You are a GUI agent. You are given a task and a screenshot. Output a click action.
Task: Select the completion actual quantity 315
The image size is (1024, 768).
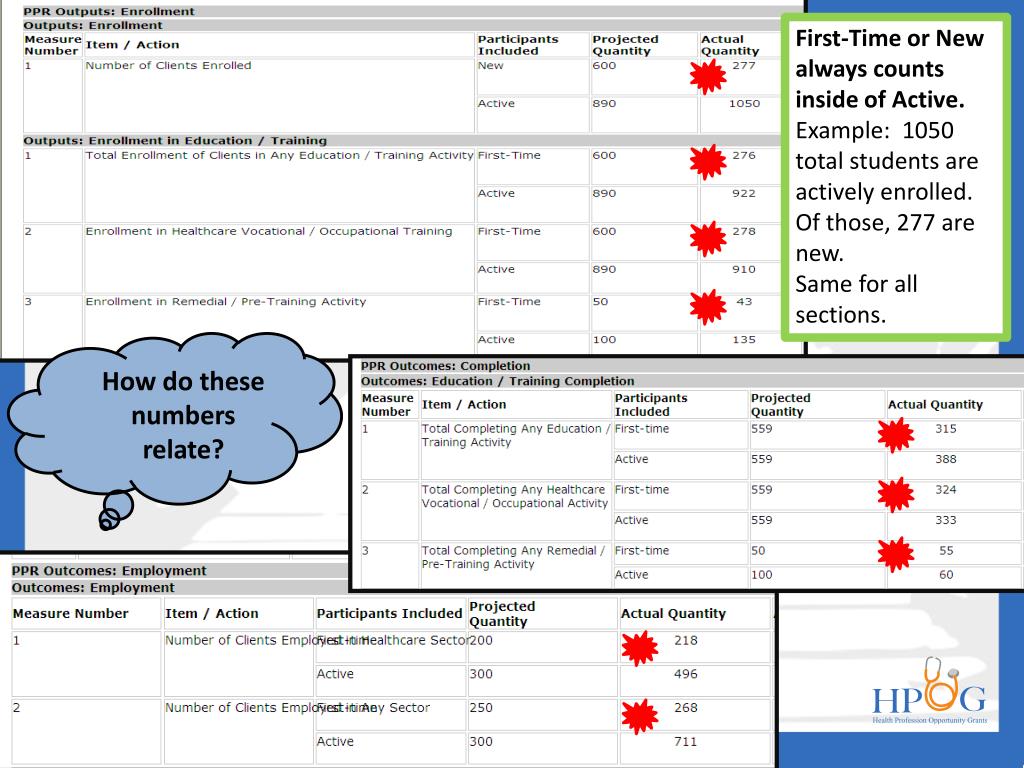(946, 429)
